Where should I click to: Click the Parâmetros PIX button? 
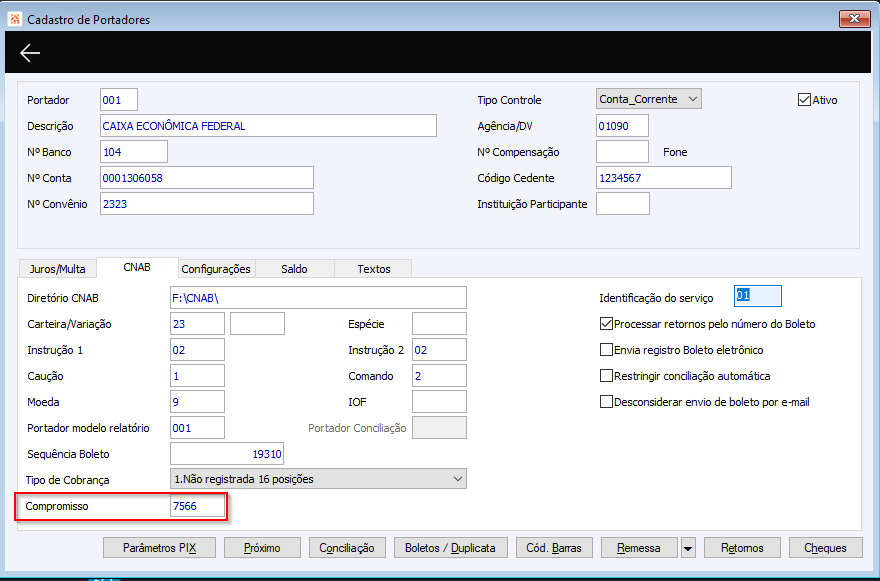(159, 548)
